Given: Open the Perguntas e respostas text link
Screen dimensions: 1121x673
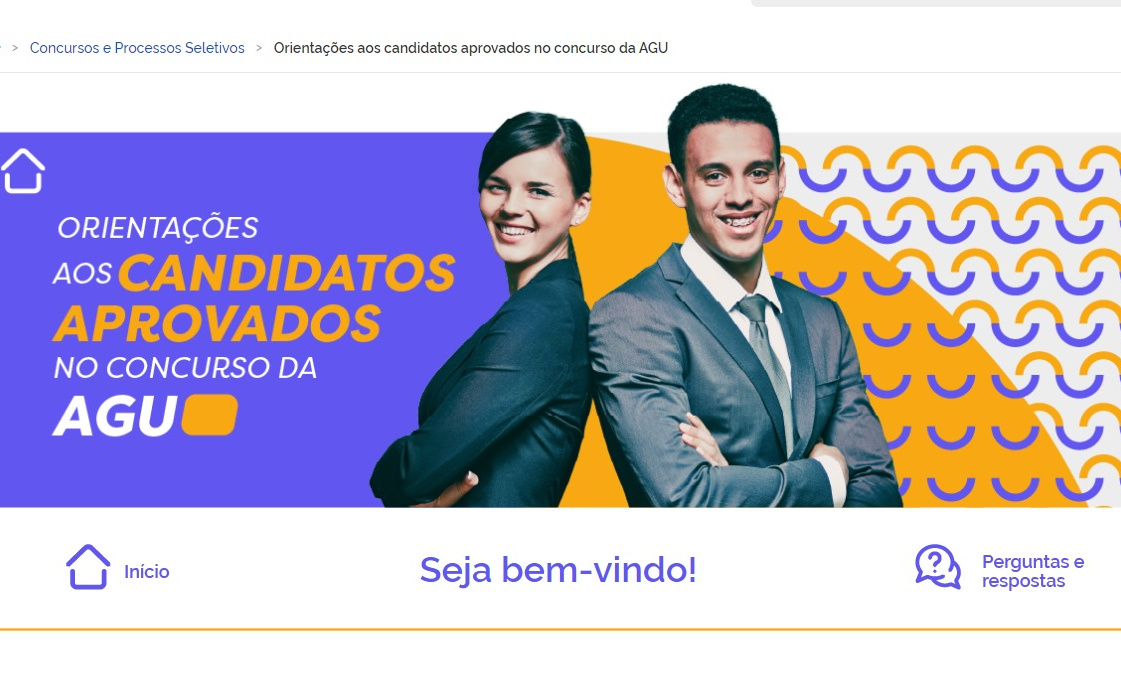Looking at the screenshot, I should [x=1033, y=571].
